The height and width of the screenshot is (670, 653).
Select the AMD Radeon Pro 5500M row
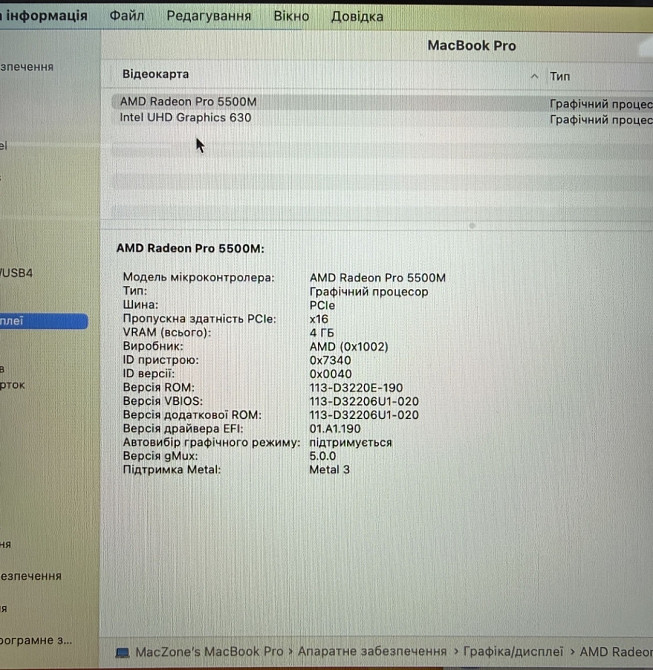click(382, 102)
